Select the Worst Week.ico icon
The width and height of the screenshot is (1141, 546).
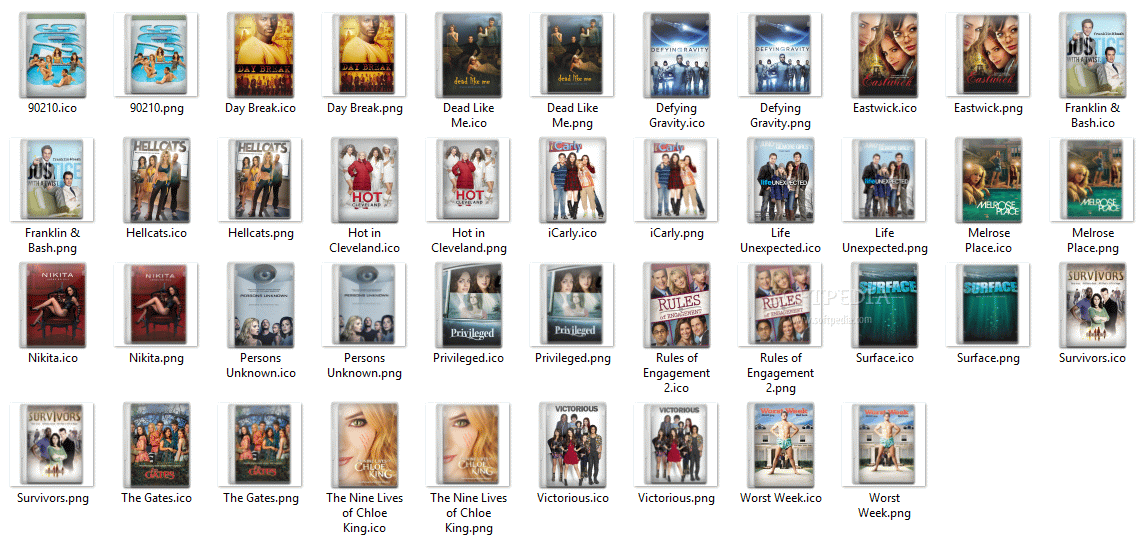coord(780,445)
